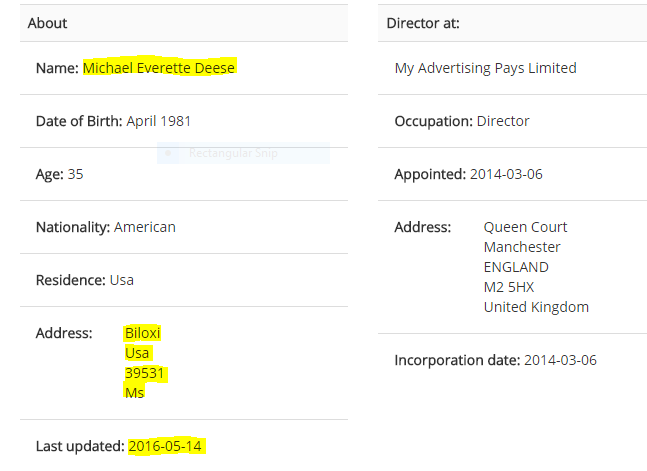
Task: Click the highlighted Last updated date 2016-05-14
Action: click(165, 446)
